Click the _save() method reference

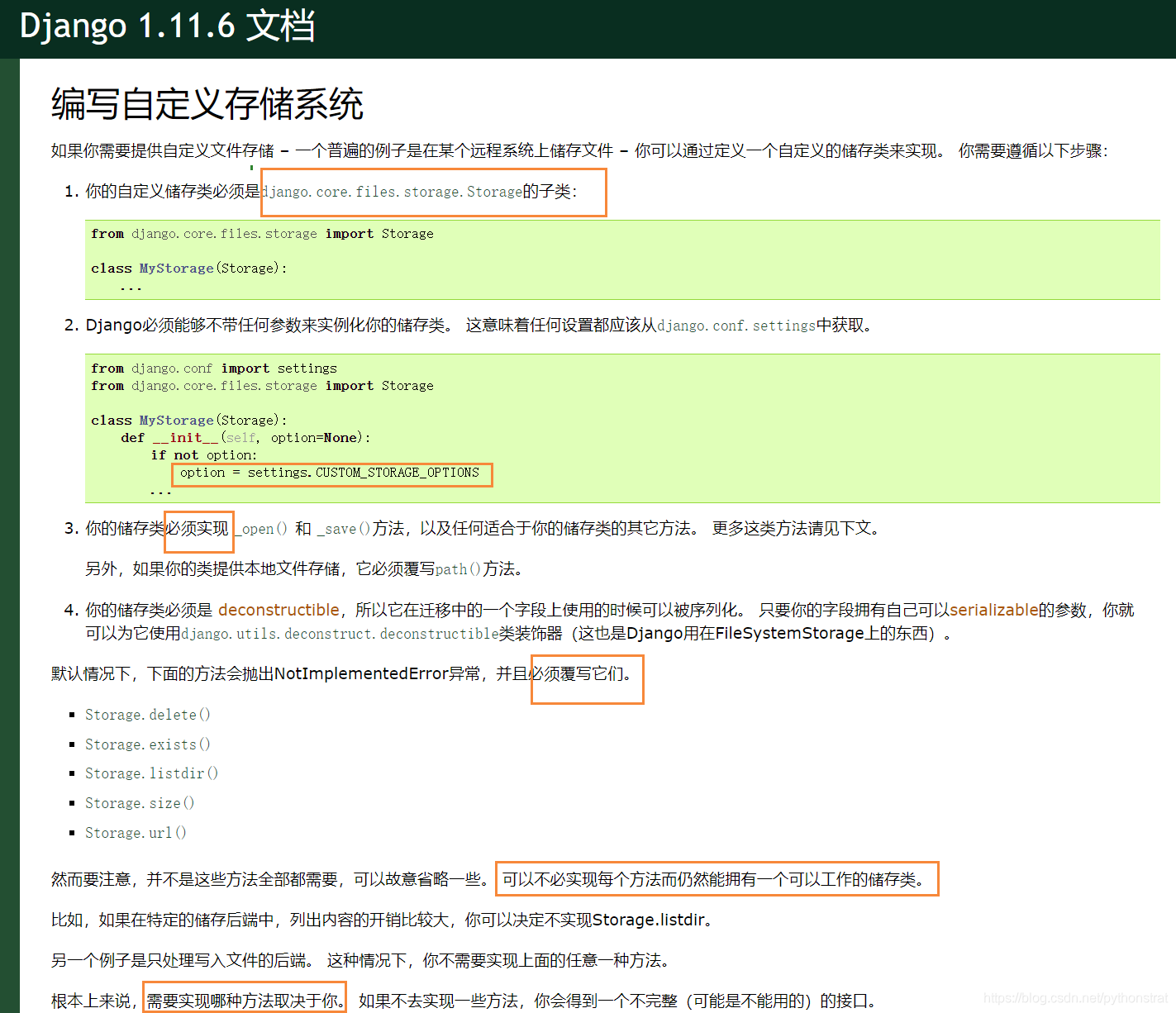click(345, 529)
